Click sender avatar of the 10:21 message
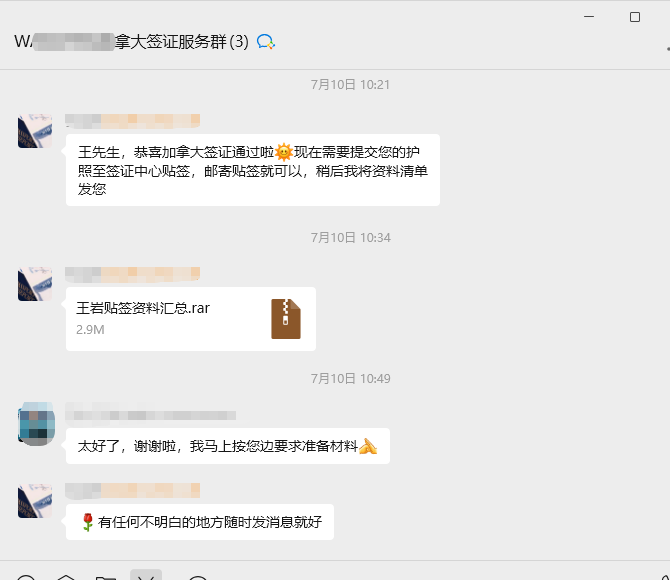The height and width of the screenshot is (580, 670). [35, 131]
